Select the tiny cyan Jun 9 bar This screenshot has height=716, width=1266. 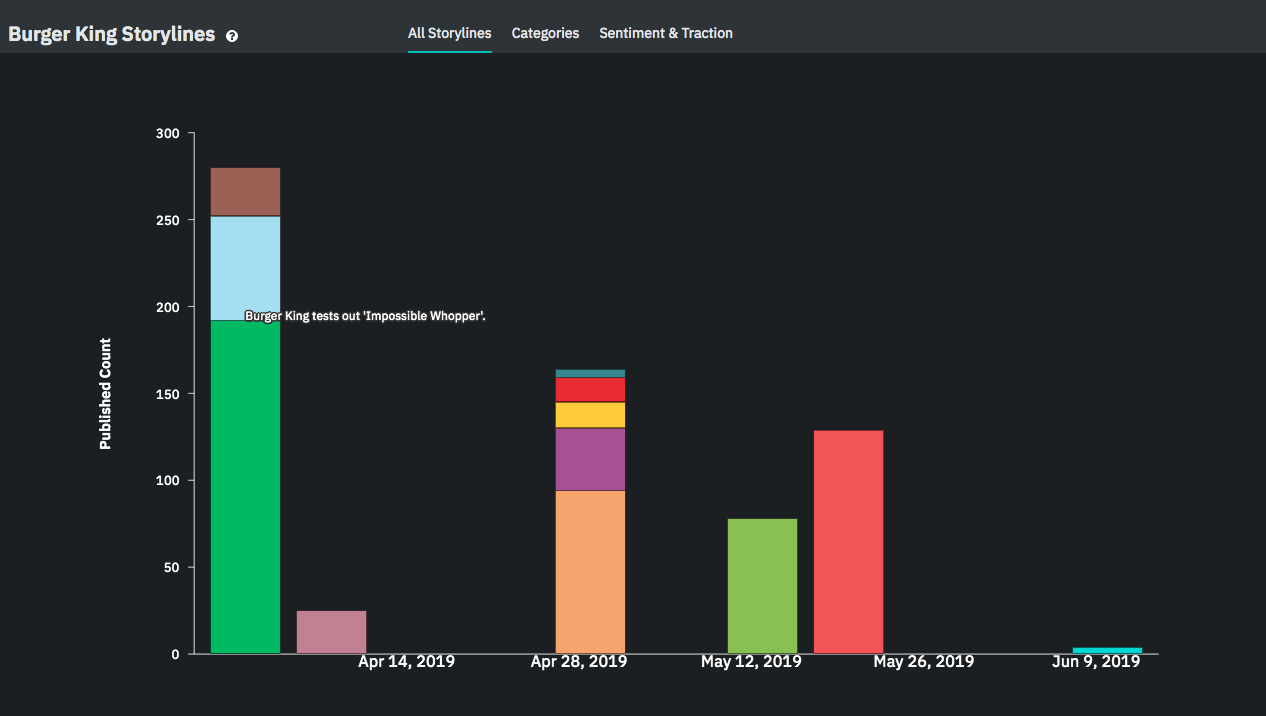coord(1107,651)
